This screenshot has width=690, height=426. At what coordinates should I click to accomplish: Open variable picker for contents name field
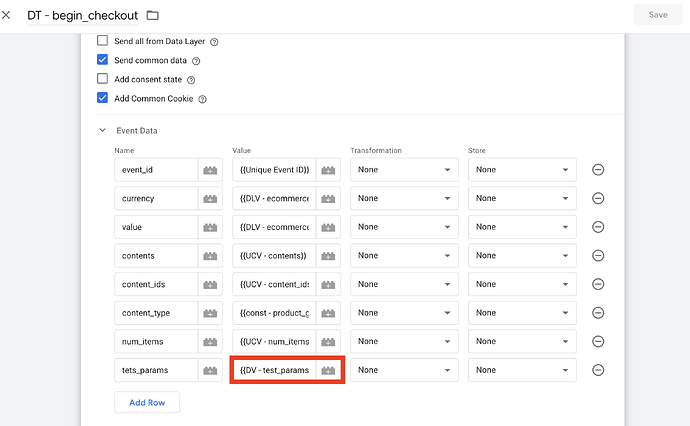point(210,256)
